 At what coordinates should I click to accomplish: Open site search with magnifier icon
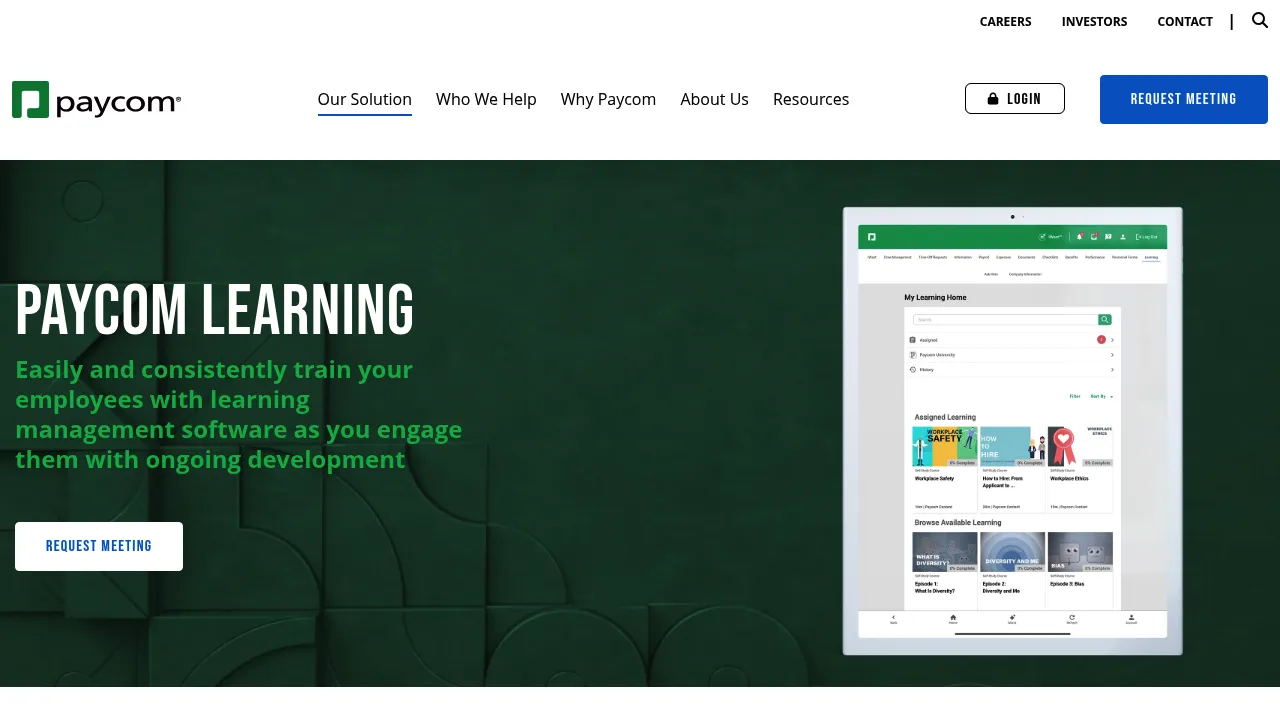[x=1260, y=20]
